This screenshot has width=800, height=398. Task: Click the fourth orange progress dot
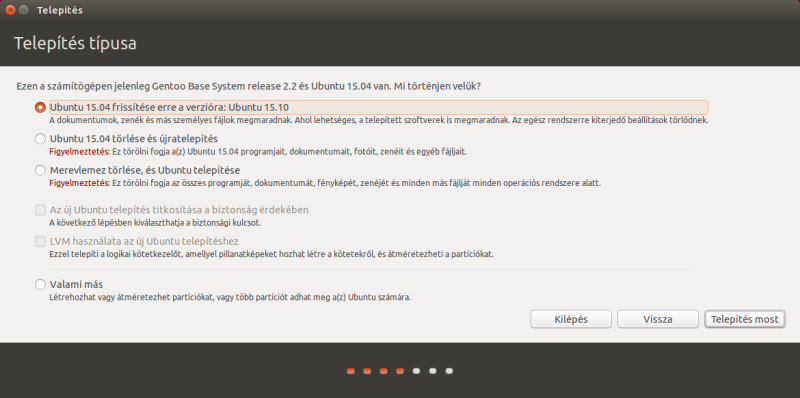400,371
